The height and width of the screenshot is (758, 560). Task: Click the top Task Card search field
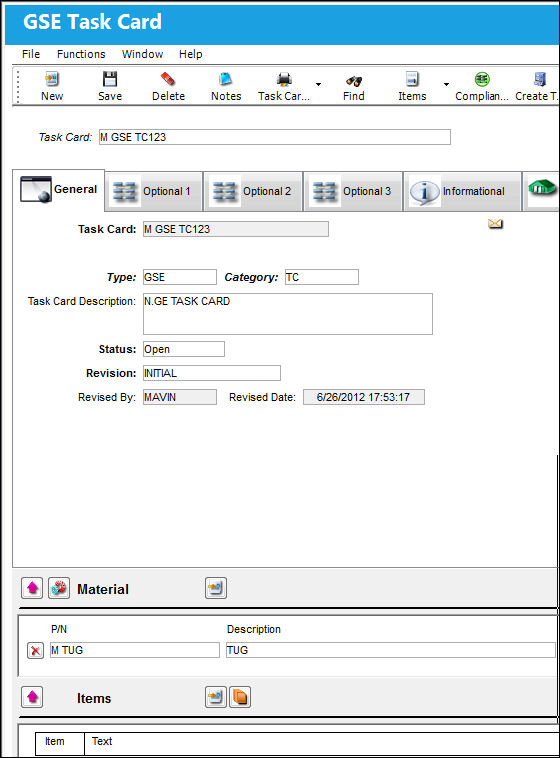pyautogui.click(x=275, y=137)
